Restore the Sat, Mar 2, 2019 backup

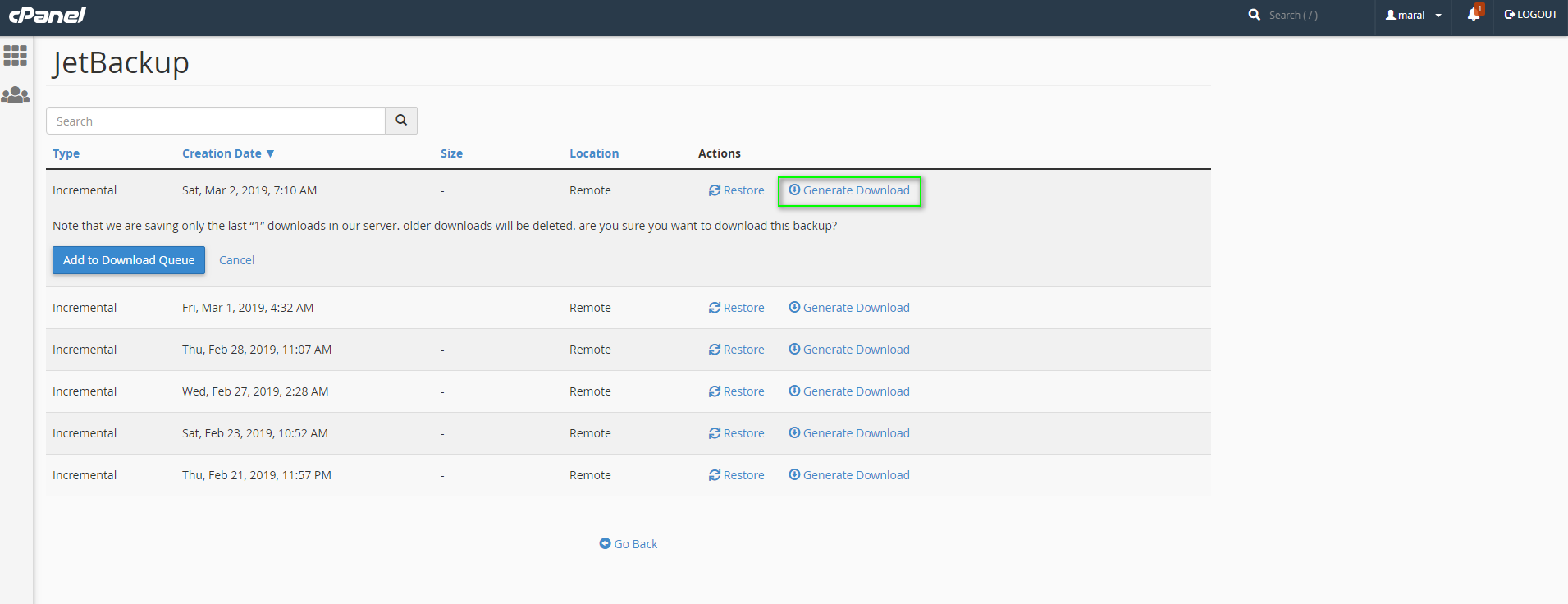[x=737, y=190]
